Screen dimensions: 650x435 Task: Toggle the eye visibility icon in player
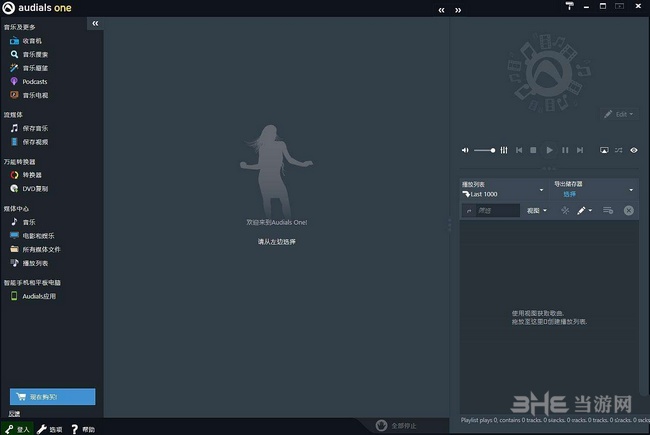click(634, 150)
